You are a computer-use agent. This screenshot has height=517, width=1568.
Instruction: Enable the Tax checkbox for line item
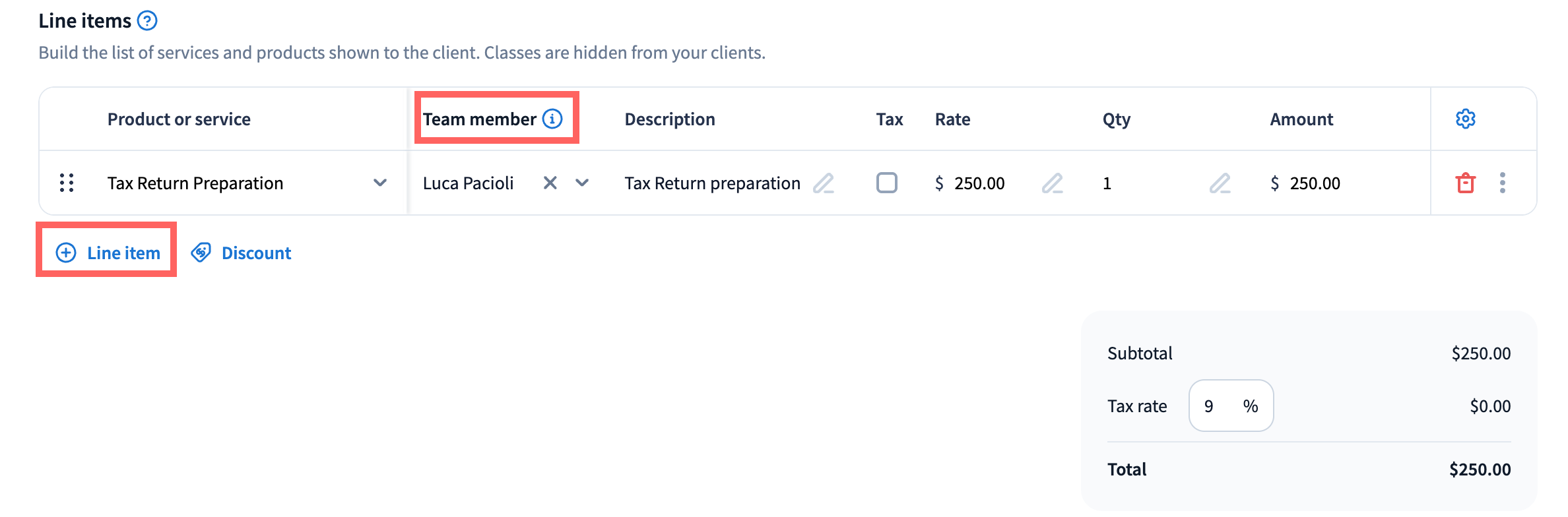[887, 183]
